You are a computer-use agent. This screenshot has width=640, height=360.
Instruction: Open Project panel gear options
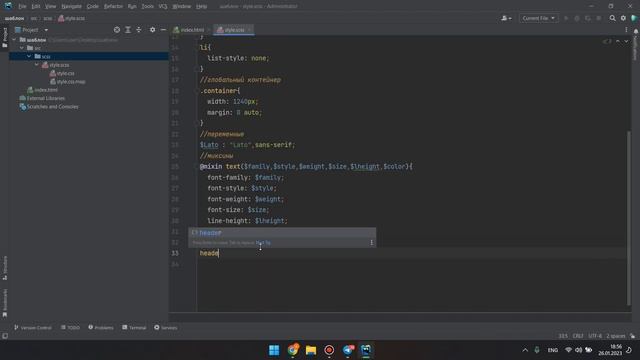[152, 30]
